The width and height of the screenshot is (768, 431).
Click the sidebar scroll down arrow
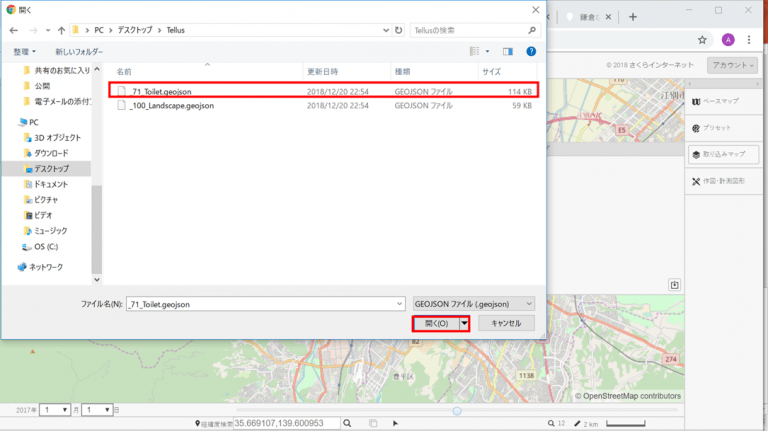tap(97, 280)
